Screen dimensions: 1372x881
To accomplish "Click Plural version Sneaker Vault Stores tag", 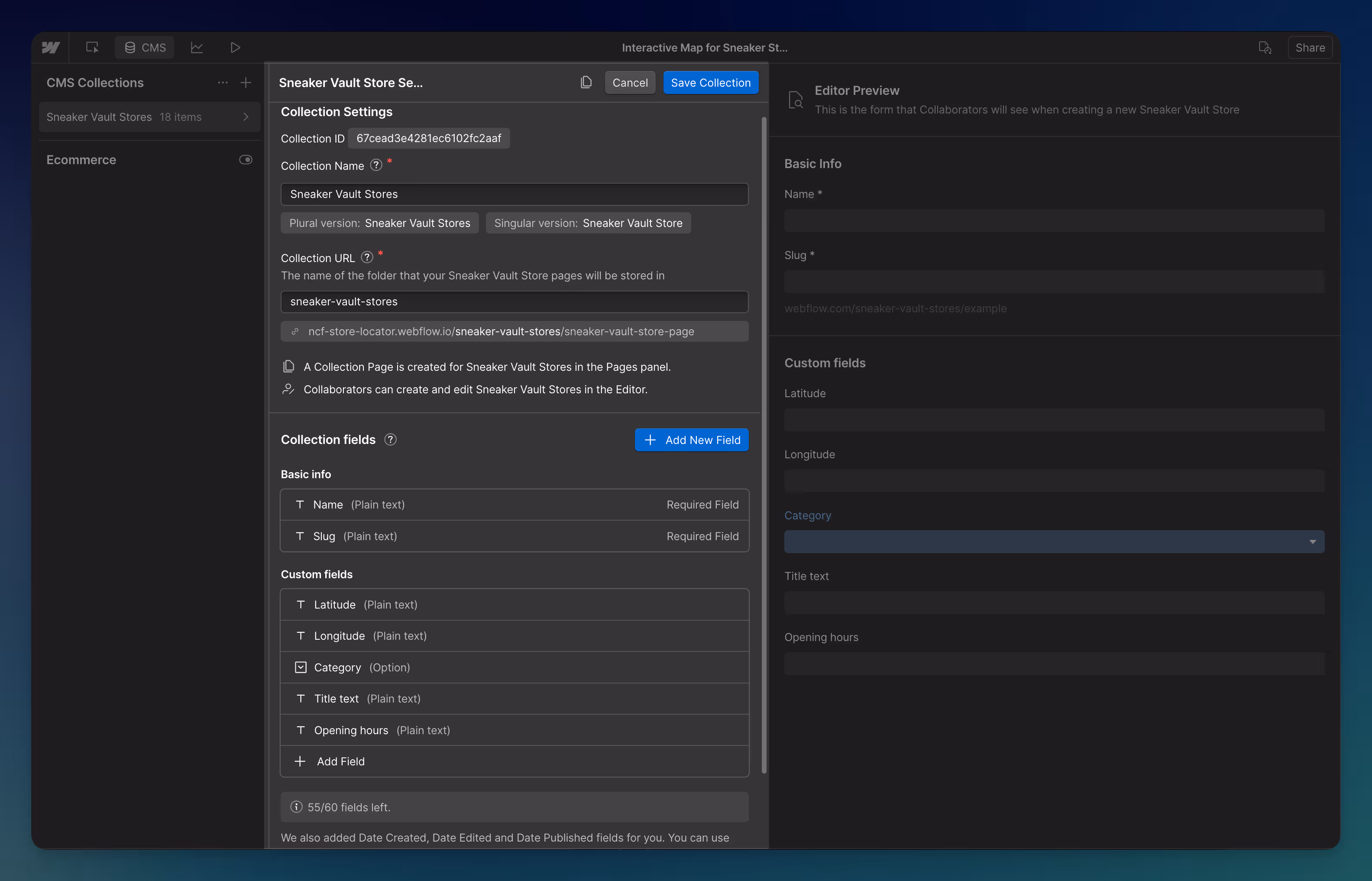I will pos(380,223).
